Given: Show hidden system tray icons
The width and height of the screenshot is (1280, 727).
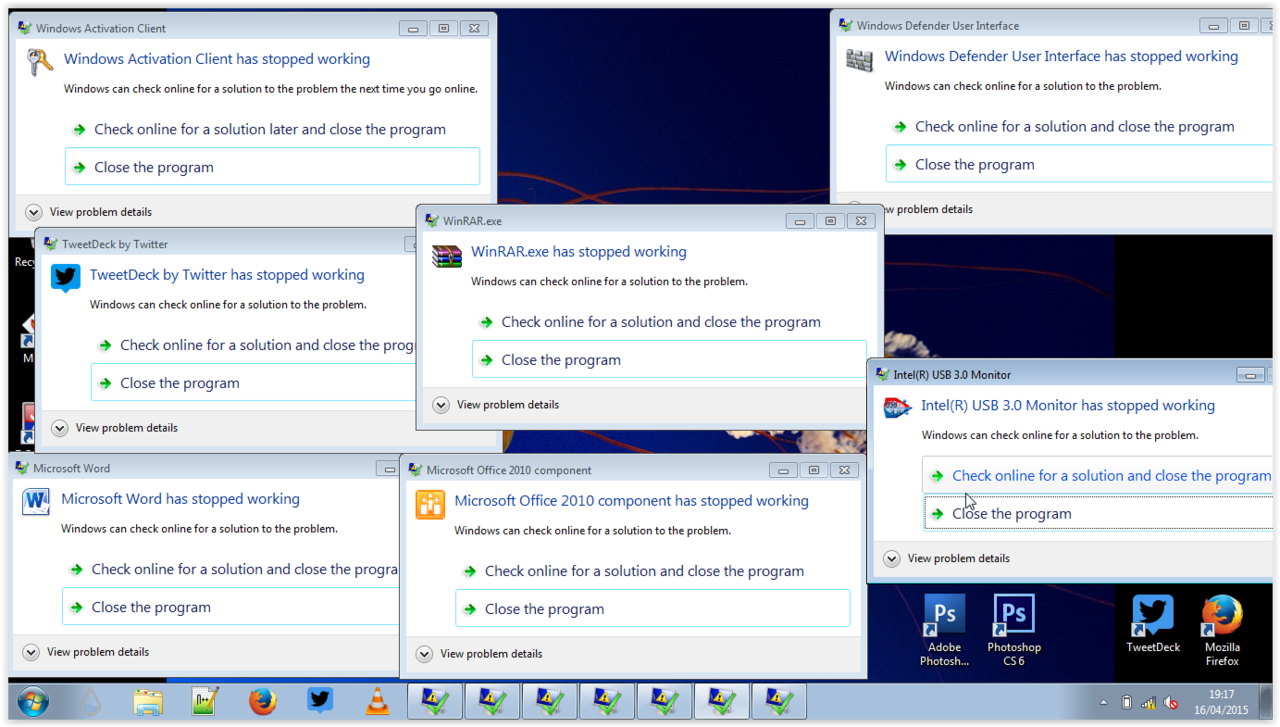Looking at the screenshot, I should [x=1104, y=703].
